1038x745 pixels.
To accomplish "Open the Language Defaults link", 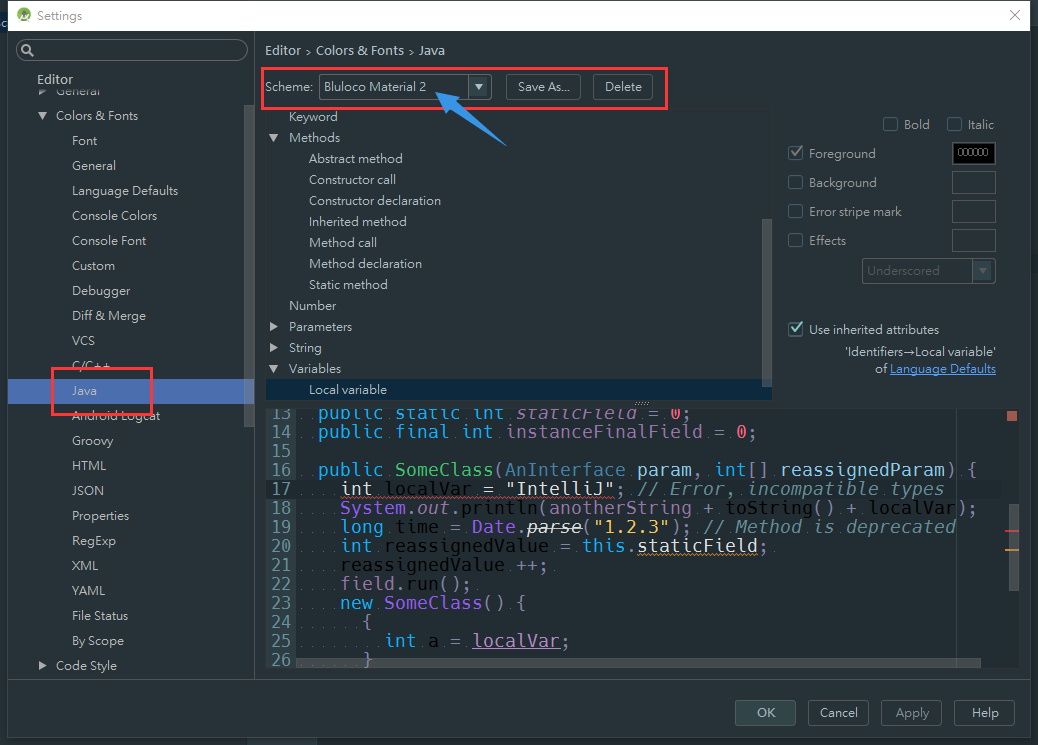I will (x=943, y=369).
